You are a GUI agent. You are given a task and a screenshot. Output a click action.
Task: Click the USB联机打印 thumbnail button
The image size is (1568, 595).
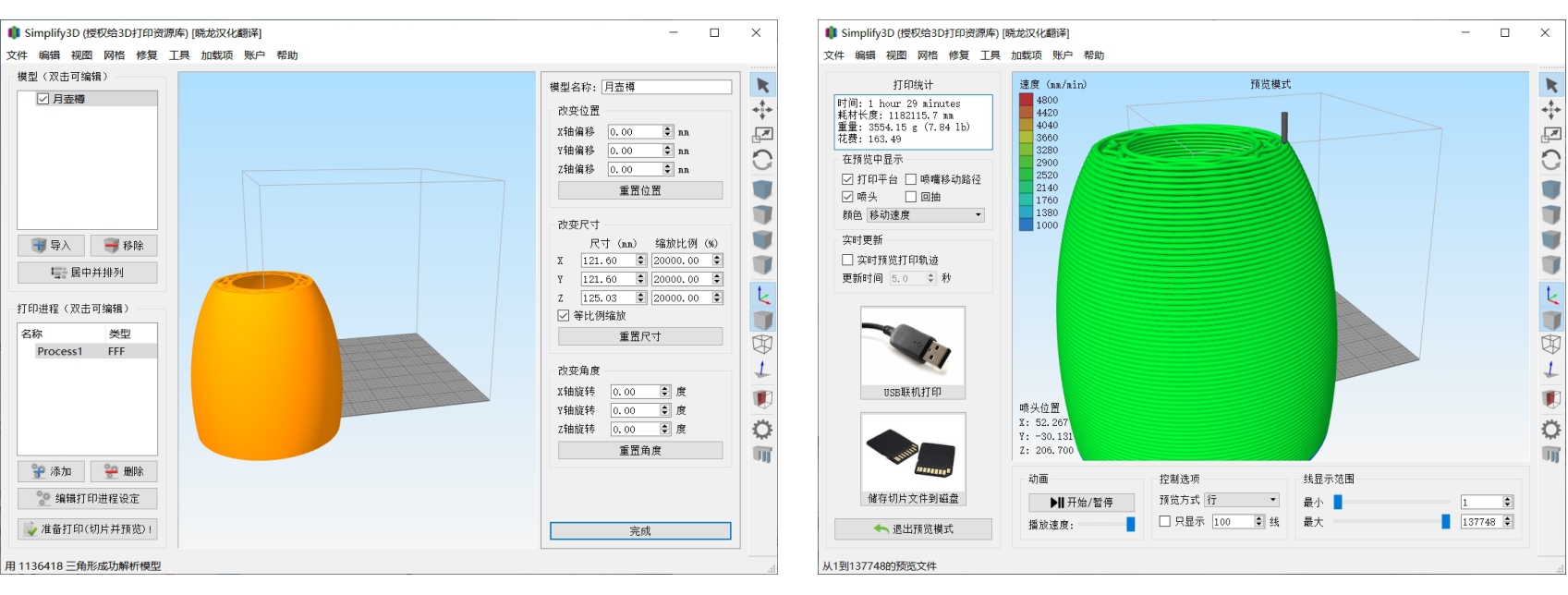[x=913, y=353]
